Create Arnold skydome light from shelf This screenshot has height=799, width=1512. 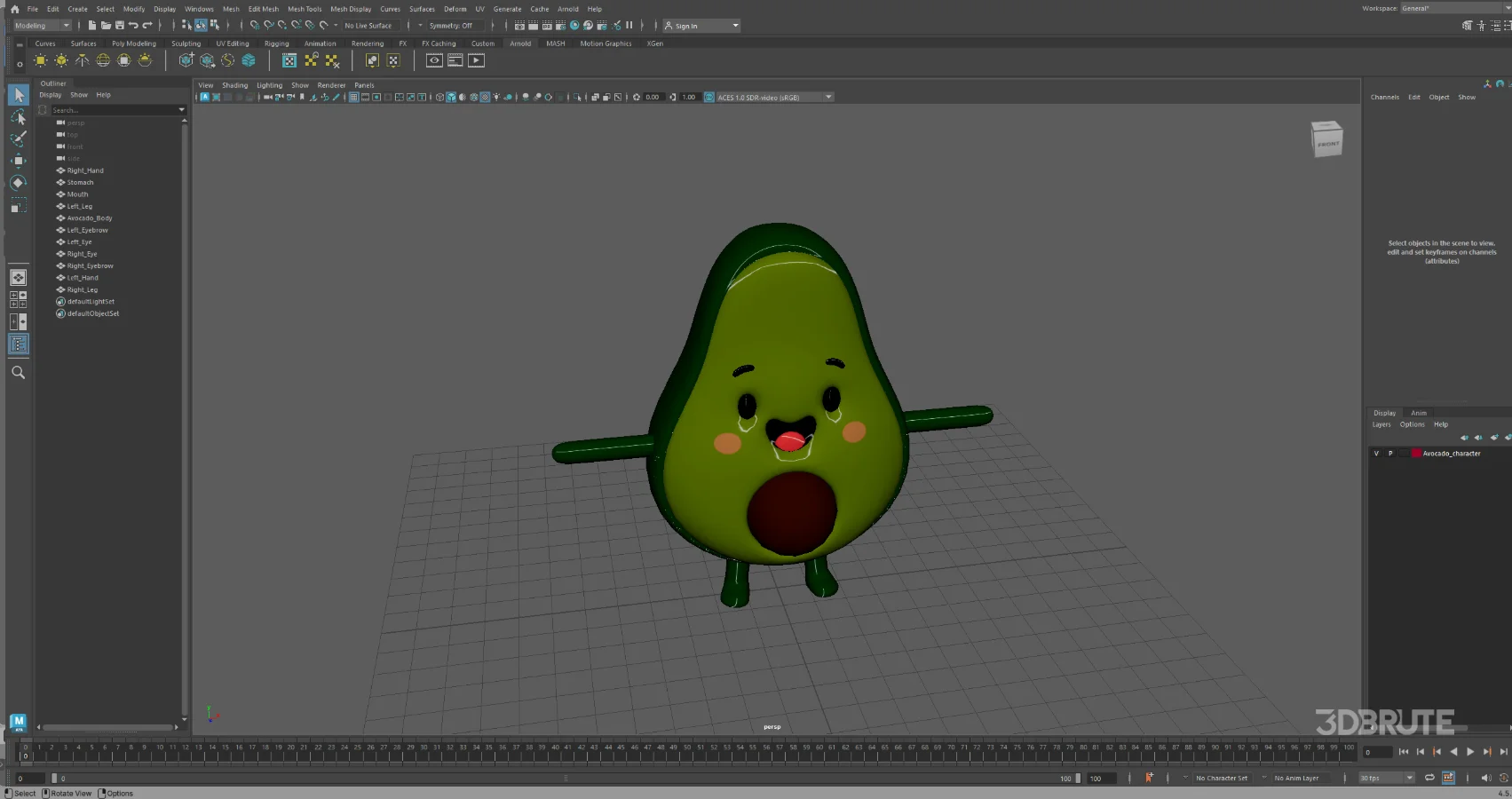pyautogui.click(x=103, y=60)
